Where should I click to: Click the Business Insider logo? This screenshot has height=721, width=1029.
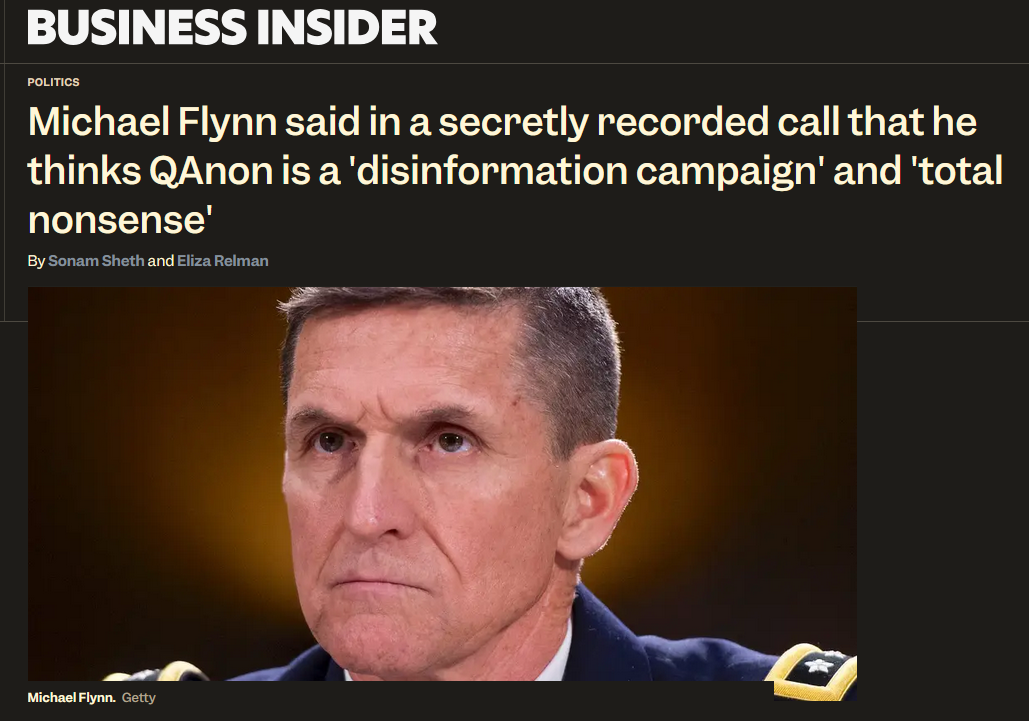tap(232, 28)
